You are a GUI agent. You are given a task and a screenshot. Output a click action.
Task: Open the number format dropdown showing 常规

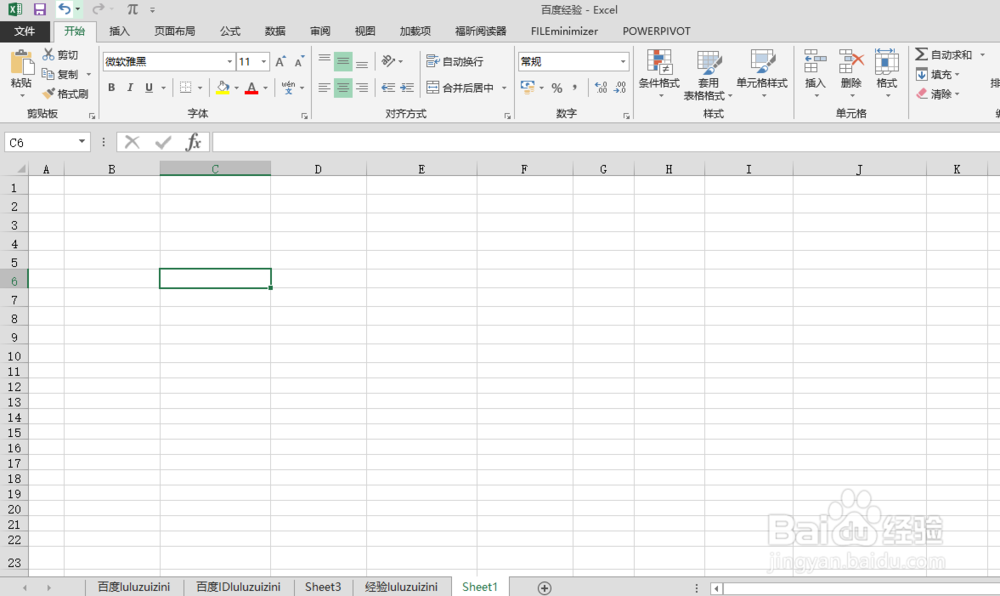tap(623, 62)
